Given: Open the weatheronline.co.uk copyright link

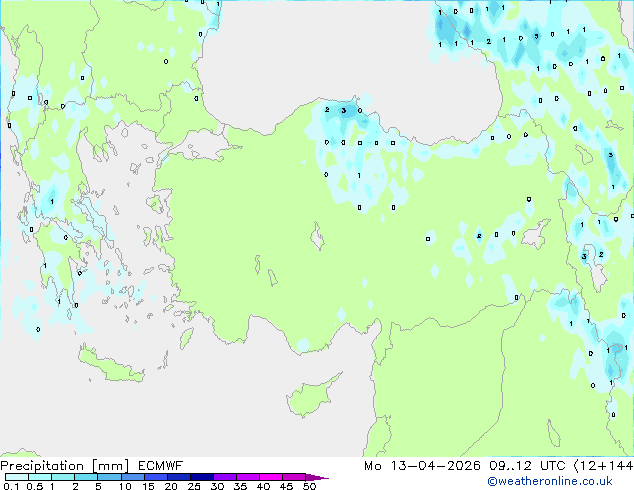Looking at the screenshot, I should coord(550,481).
